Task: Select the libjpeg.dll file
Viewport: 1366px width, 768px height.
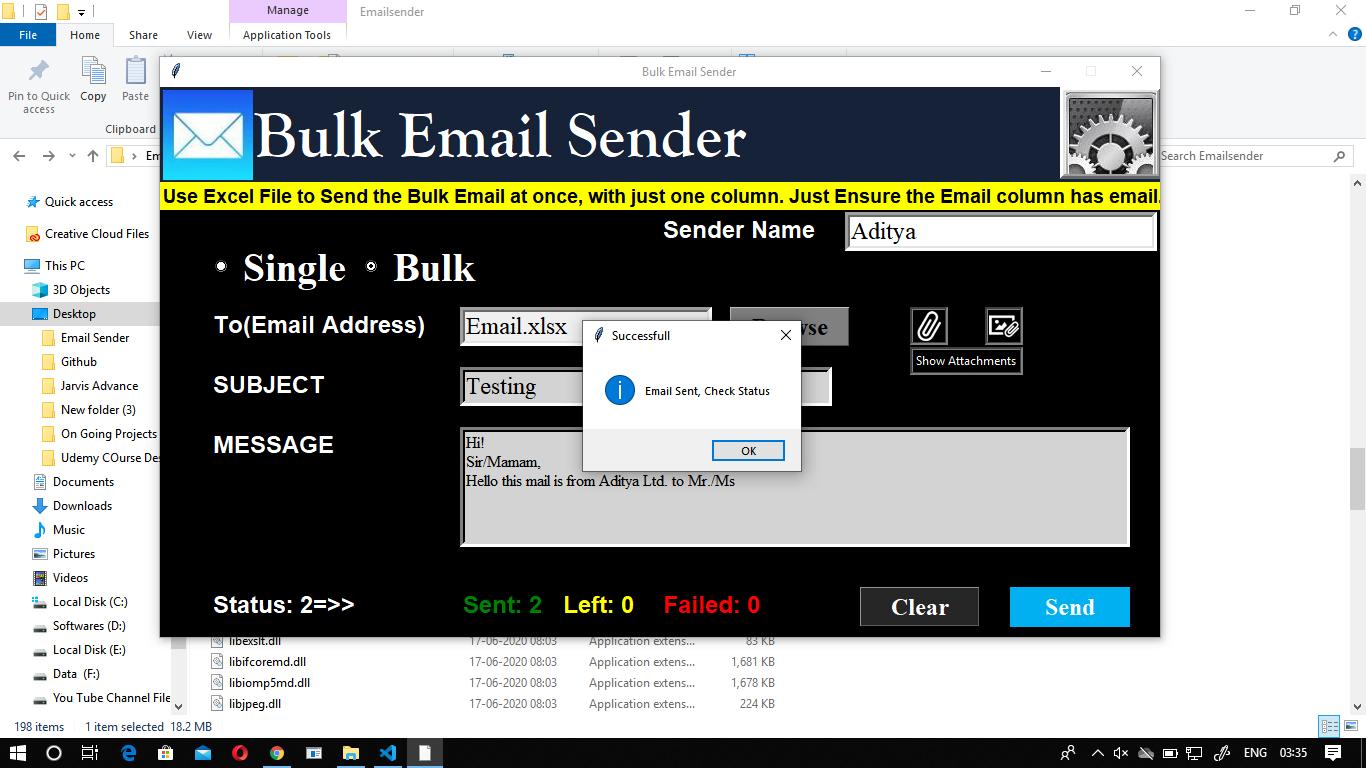Action: coord(254,704)
